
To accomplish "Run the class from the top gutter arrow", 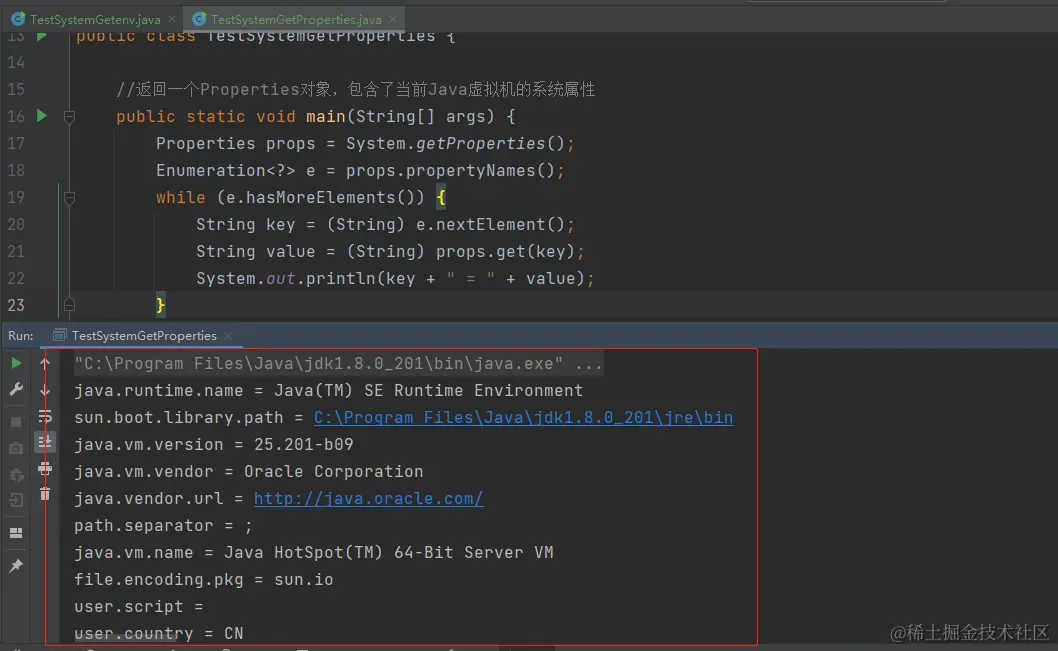I will click(x=42, y=36).
